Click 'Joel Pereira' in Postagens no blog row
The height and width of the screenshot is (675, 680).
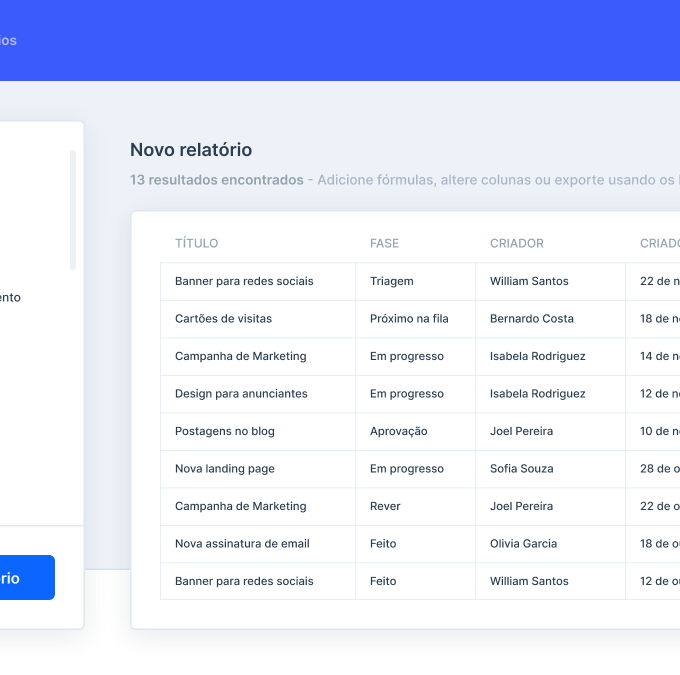tap(550, 431)
